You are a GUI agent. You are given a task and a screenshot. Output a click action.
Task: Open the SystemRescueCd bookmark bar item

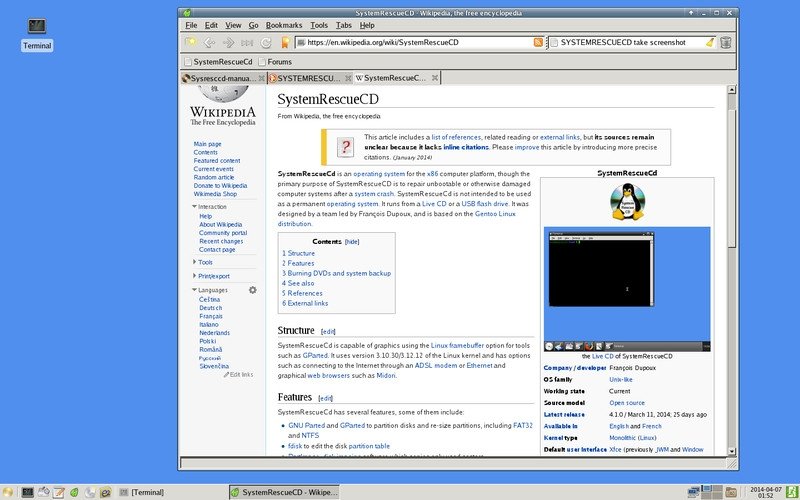[218, 62]
